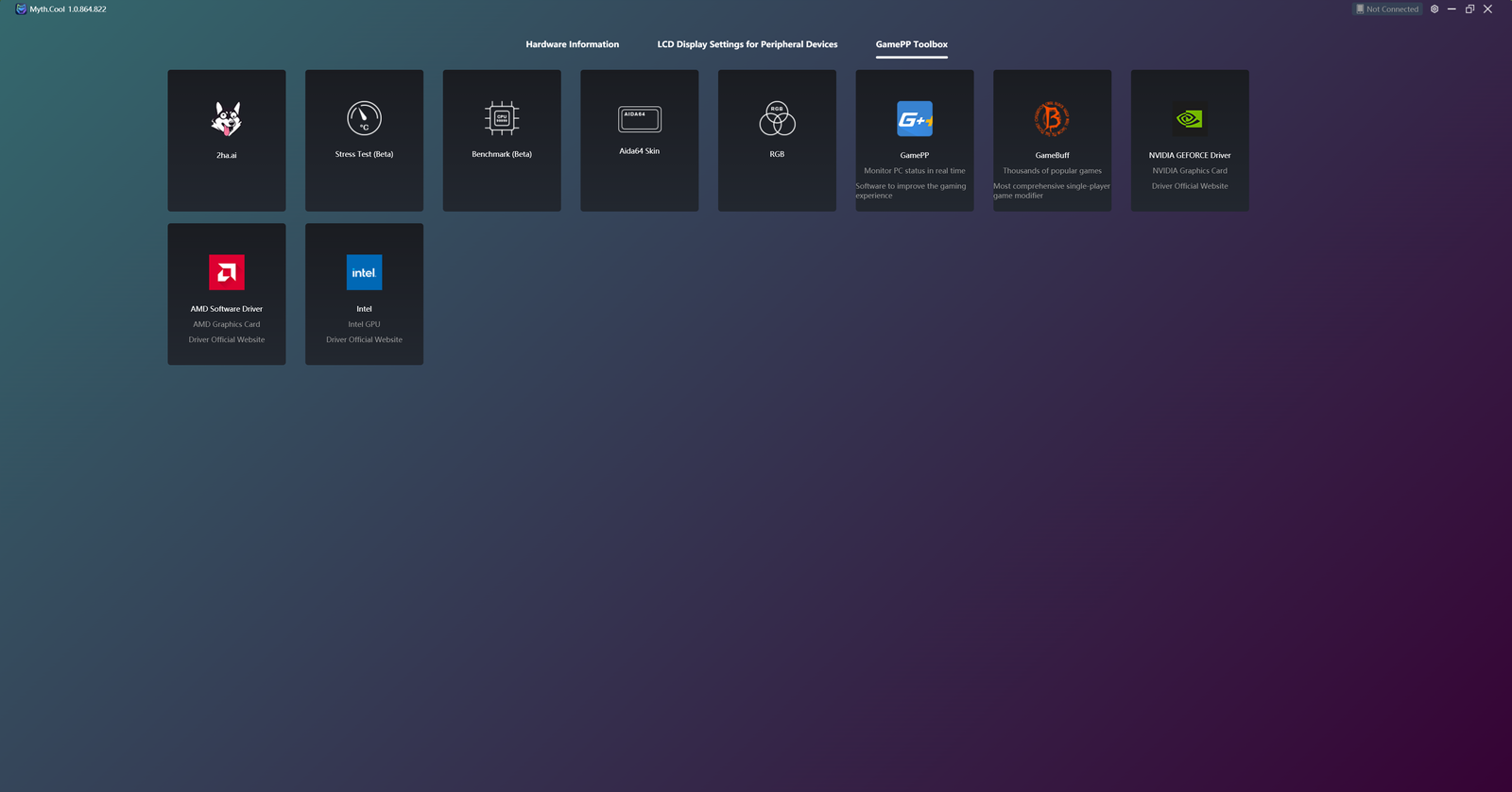Open the blue Intel logo icon
This screenshot has width=1512, height=792.
(x=364, y=272)
